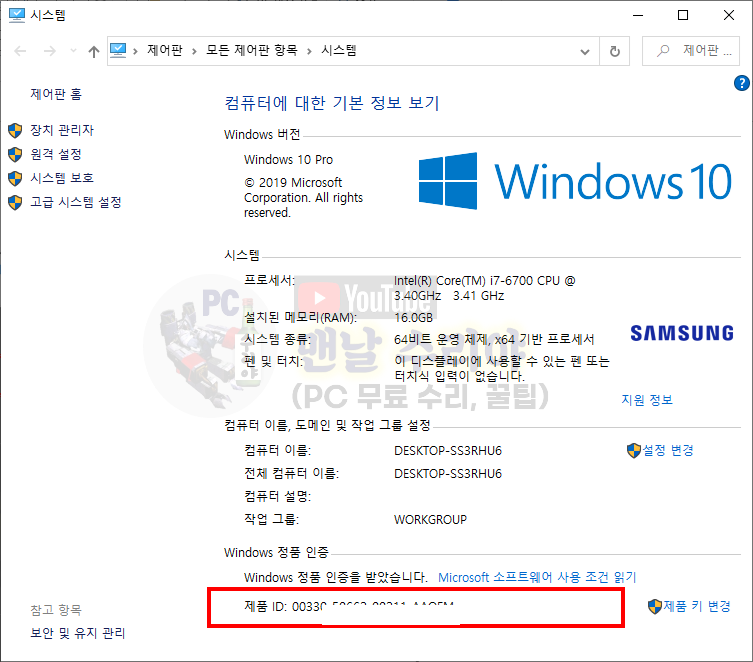Click the search magnifier icon

click(x=663, y=50)
